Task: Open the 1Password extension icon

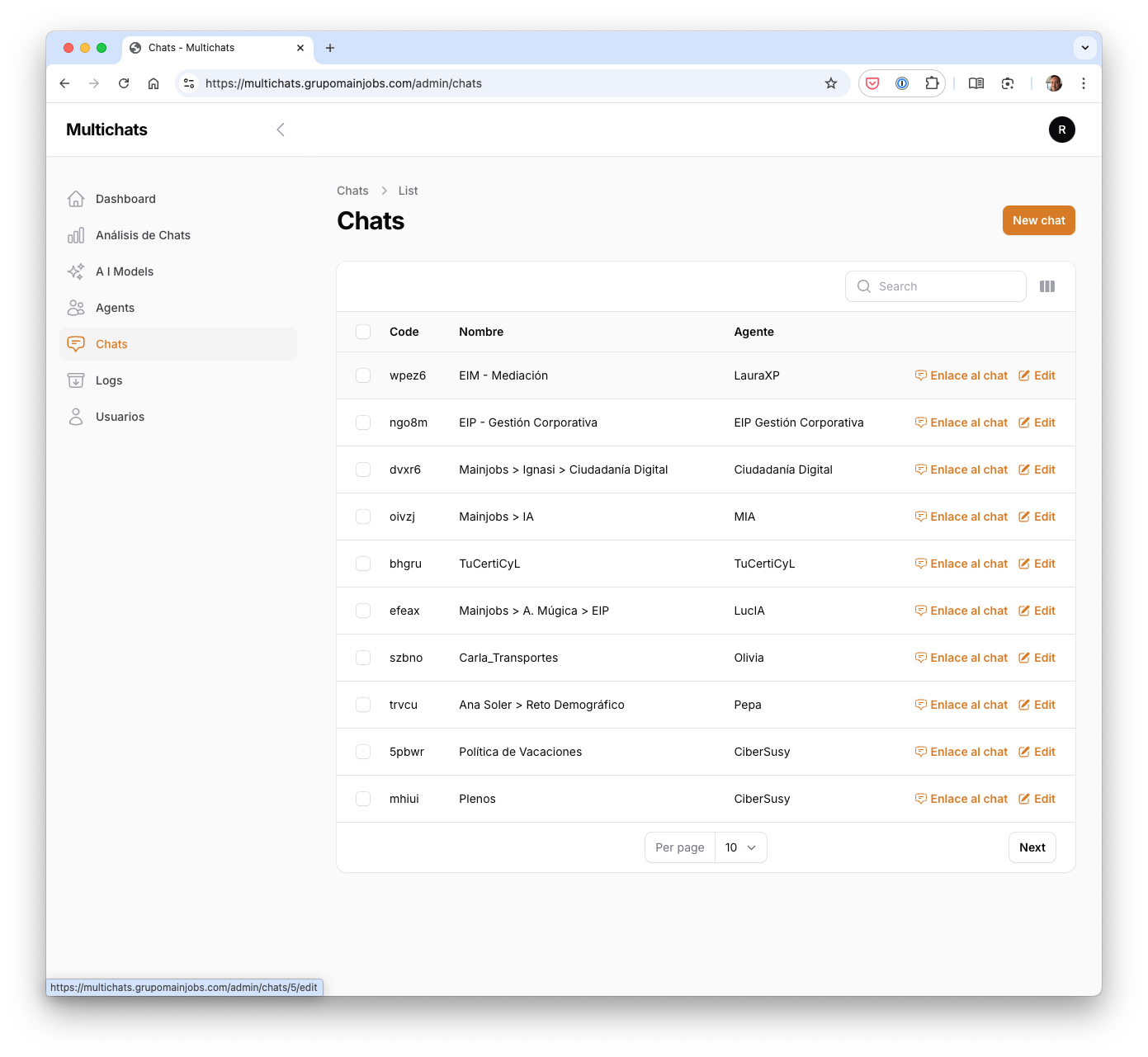Action: [902, 83]
